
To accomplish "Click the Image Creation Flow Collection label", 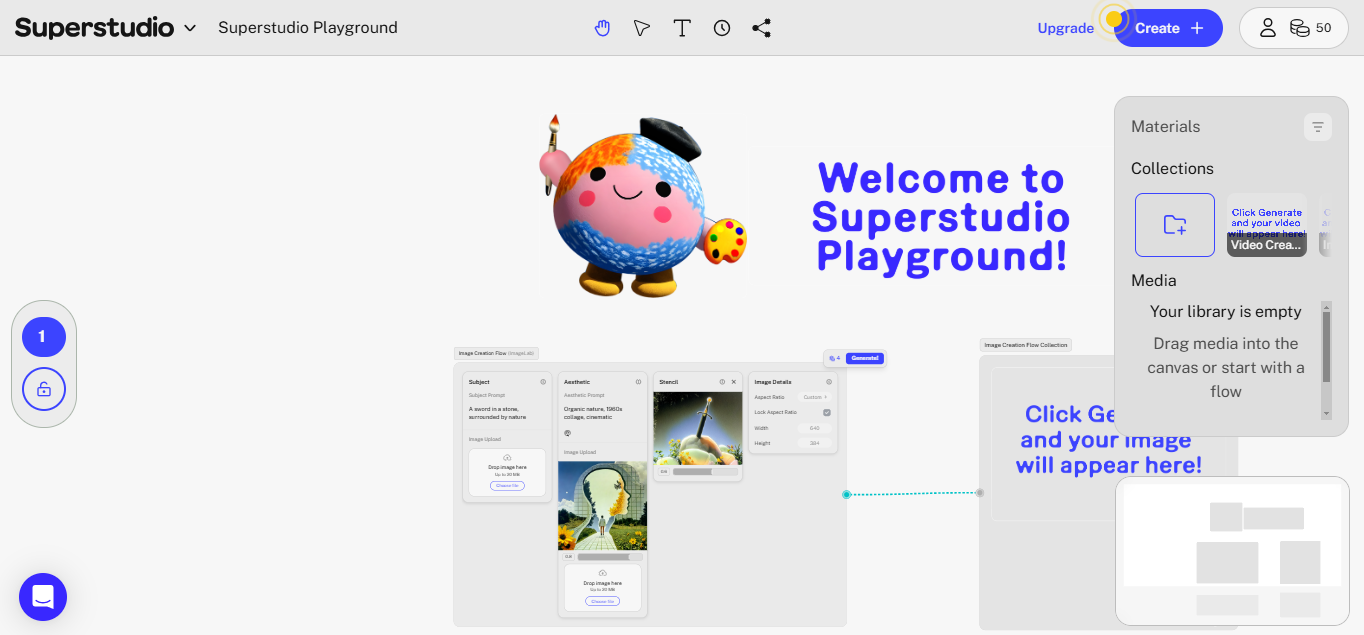I will (x=1025, y=345).
